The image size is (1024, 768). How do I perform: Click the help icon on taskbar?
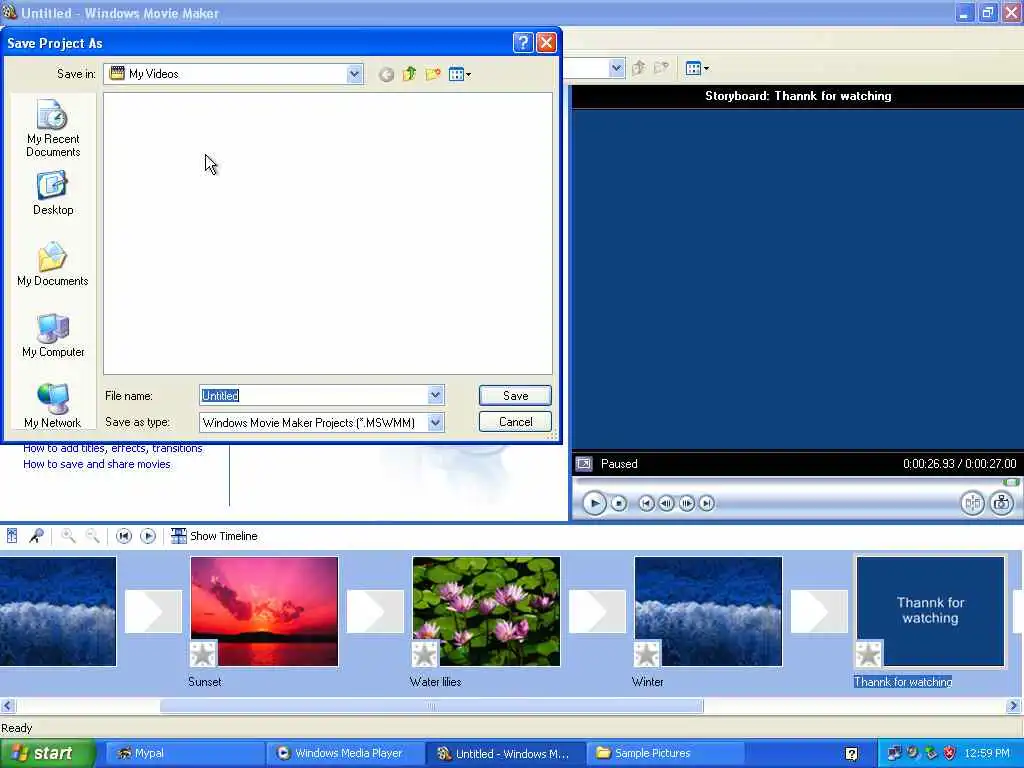point(852,754)
